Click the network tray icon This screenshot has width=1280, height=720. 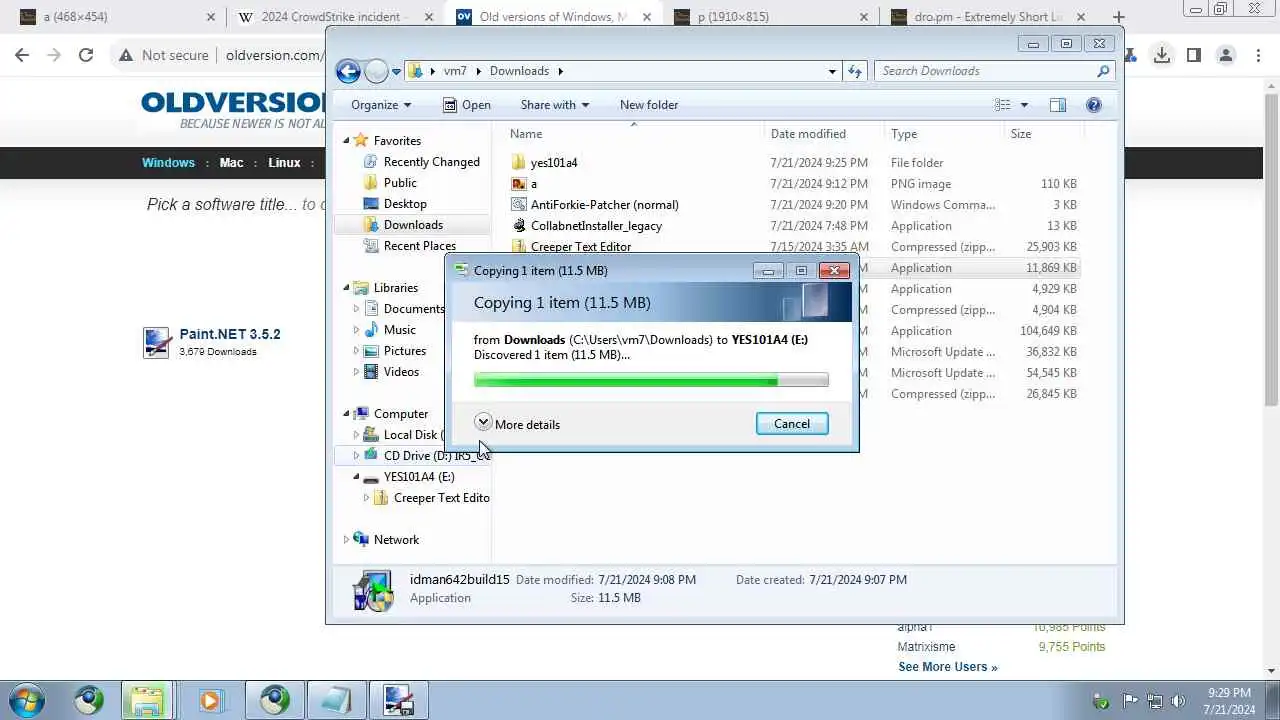tap(1155, 701)
